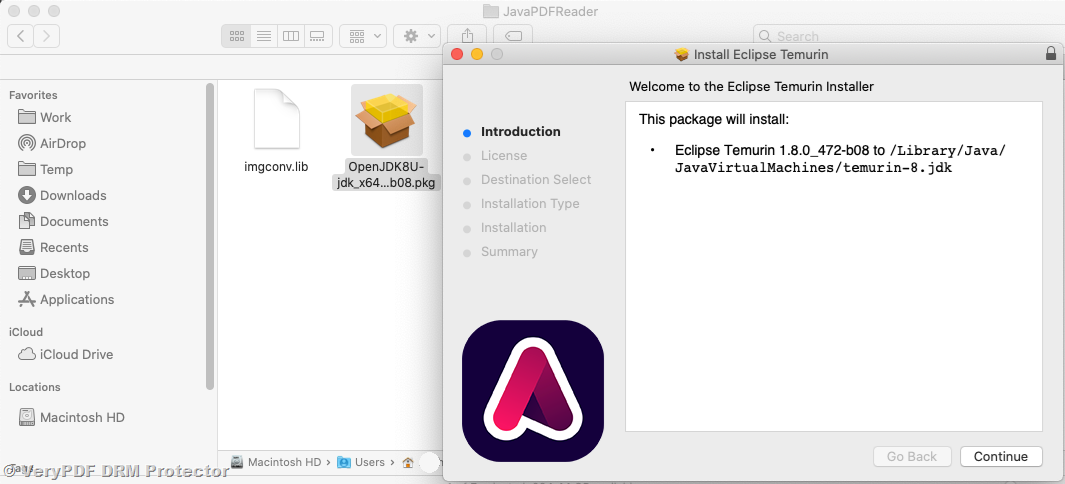Viewport: 1065px width, 484px height.
Task: Click the Finder back arrow
Action: (21, 36)
